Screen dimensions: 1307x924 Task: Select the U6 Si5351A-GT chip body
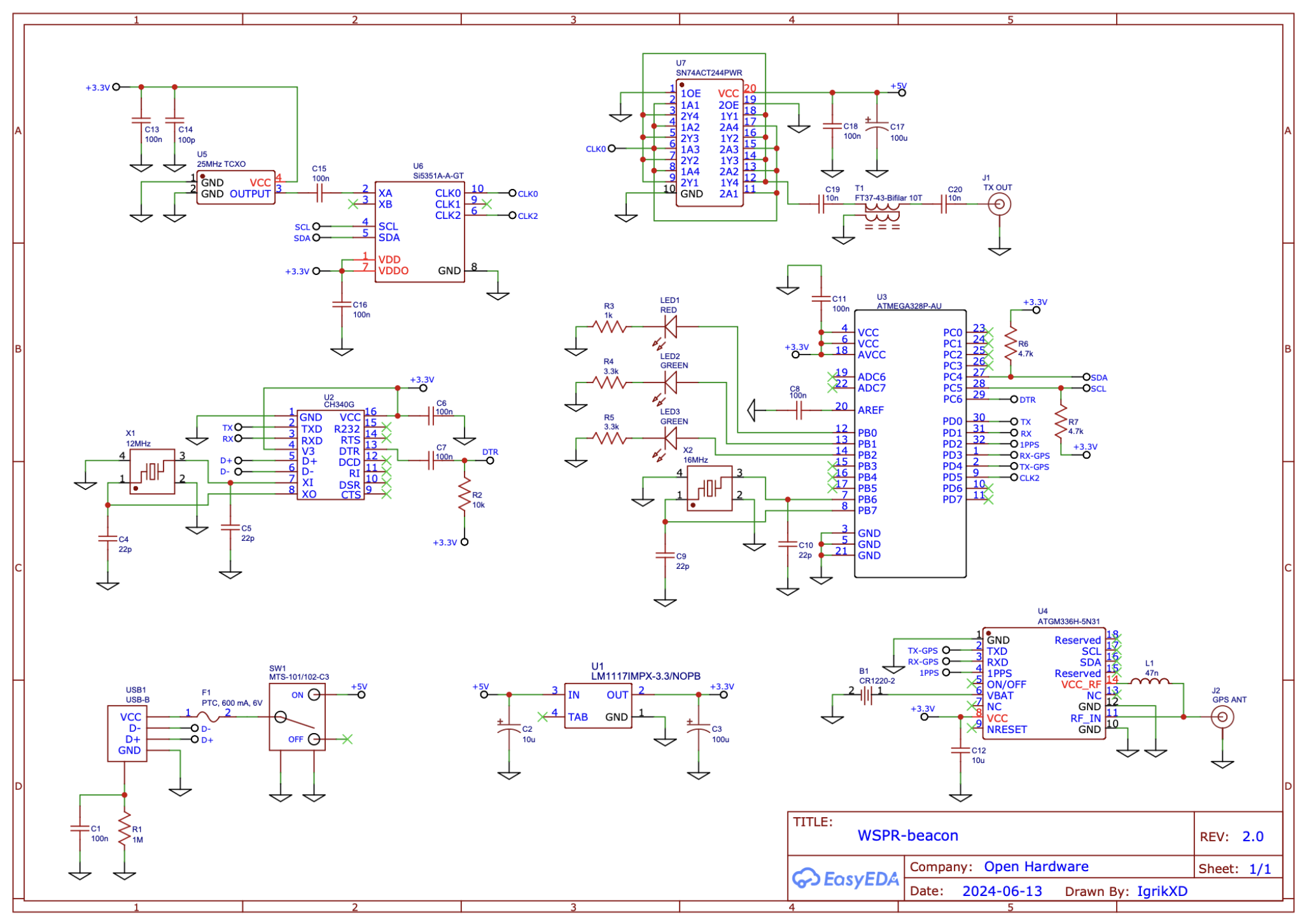(x=419, y=232)
